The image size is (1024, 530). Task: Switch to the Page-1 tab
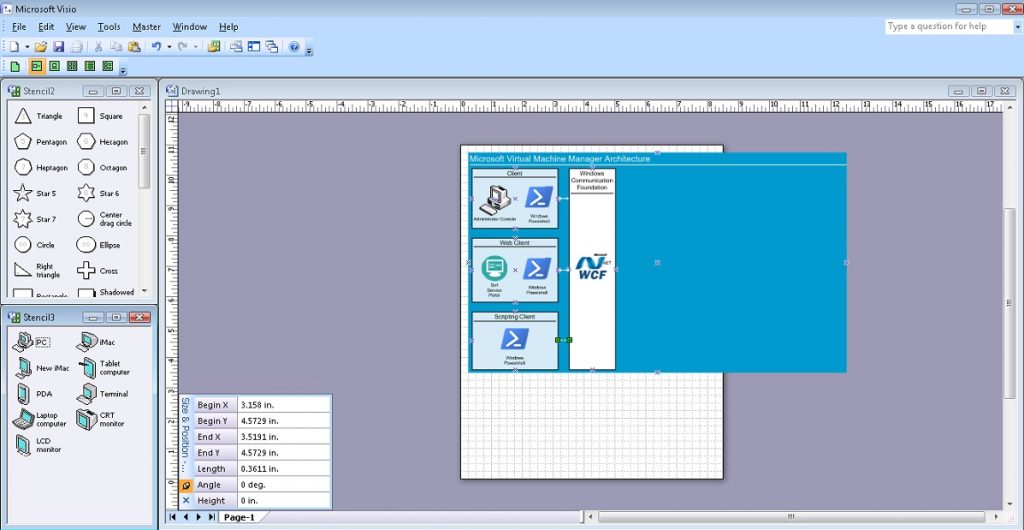pos(238,518)
